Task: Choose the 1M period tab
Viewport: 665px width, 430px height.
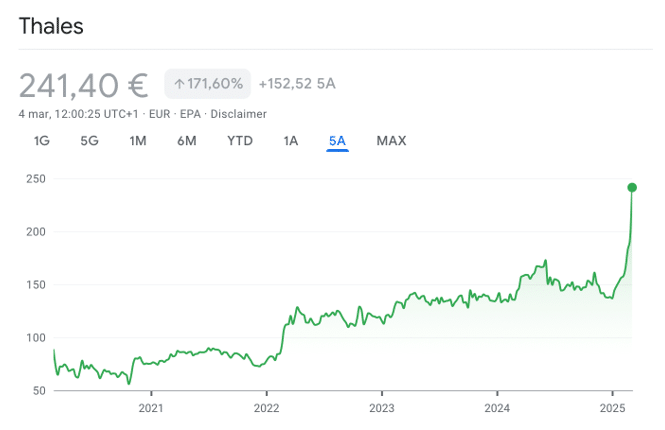Action: coord(138,141)
